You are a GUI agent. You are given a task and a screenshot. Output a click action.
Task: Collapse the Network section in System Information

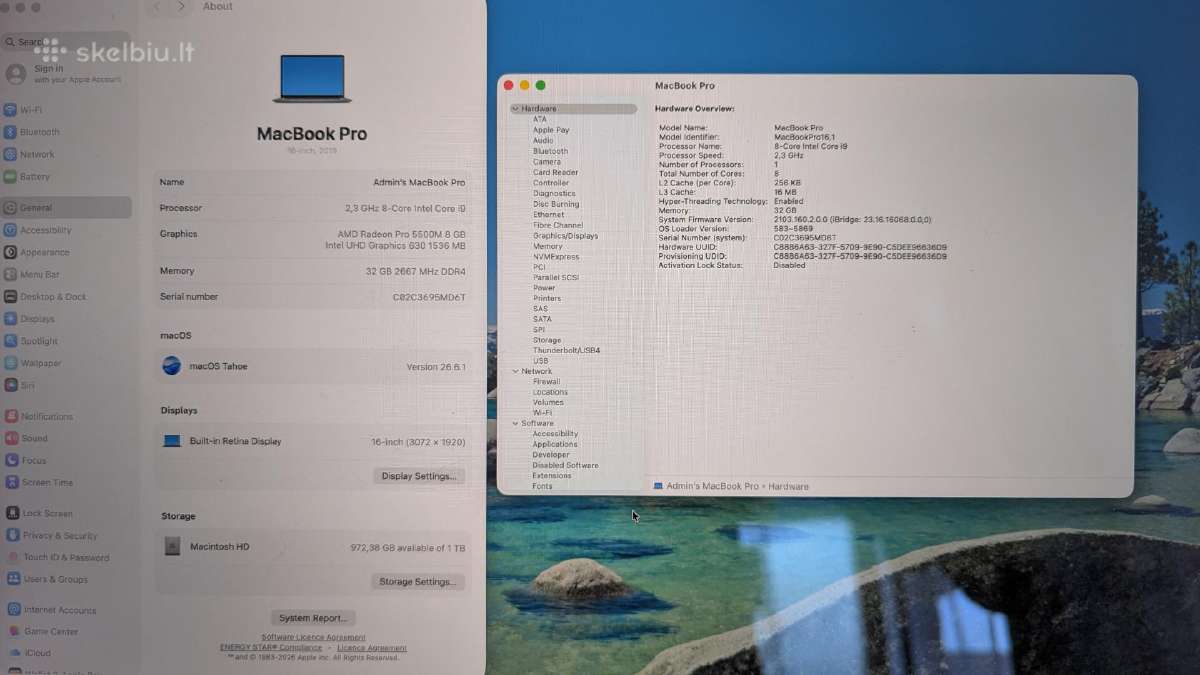pyautogui.click(x=515, y=371)
